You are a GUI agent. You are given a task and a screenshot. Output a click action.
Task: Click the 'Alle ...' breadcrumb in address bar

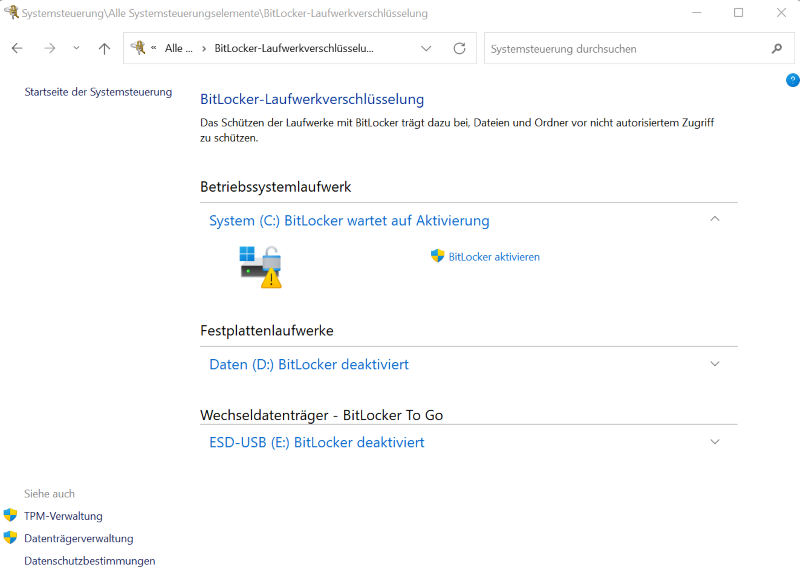coord(178,48)
